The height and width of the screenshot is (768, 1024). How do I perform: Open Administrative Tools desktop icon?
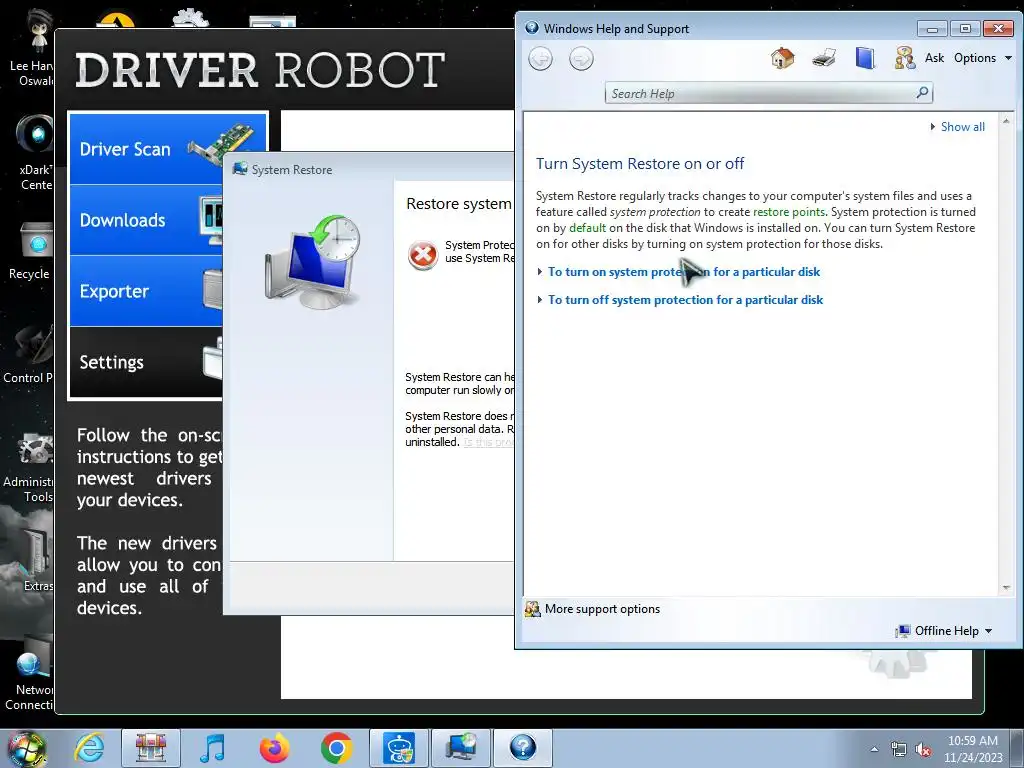[x=29, y=466]
